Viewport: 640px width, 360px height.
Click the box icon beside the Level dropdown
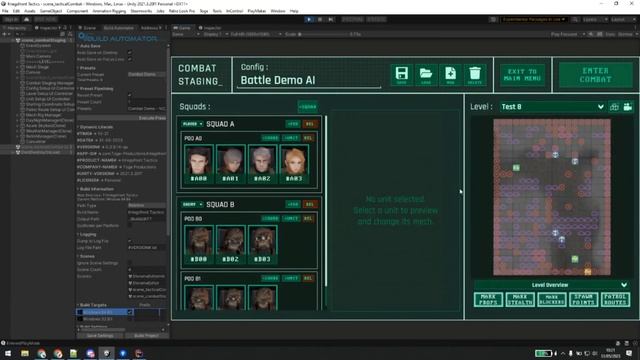pyautogui.click(x=614, y=107)
